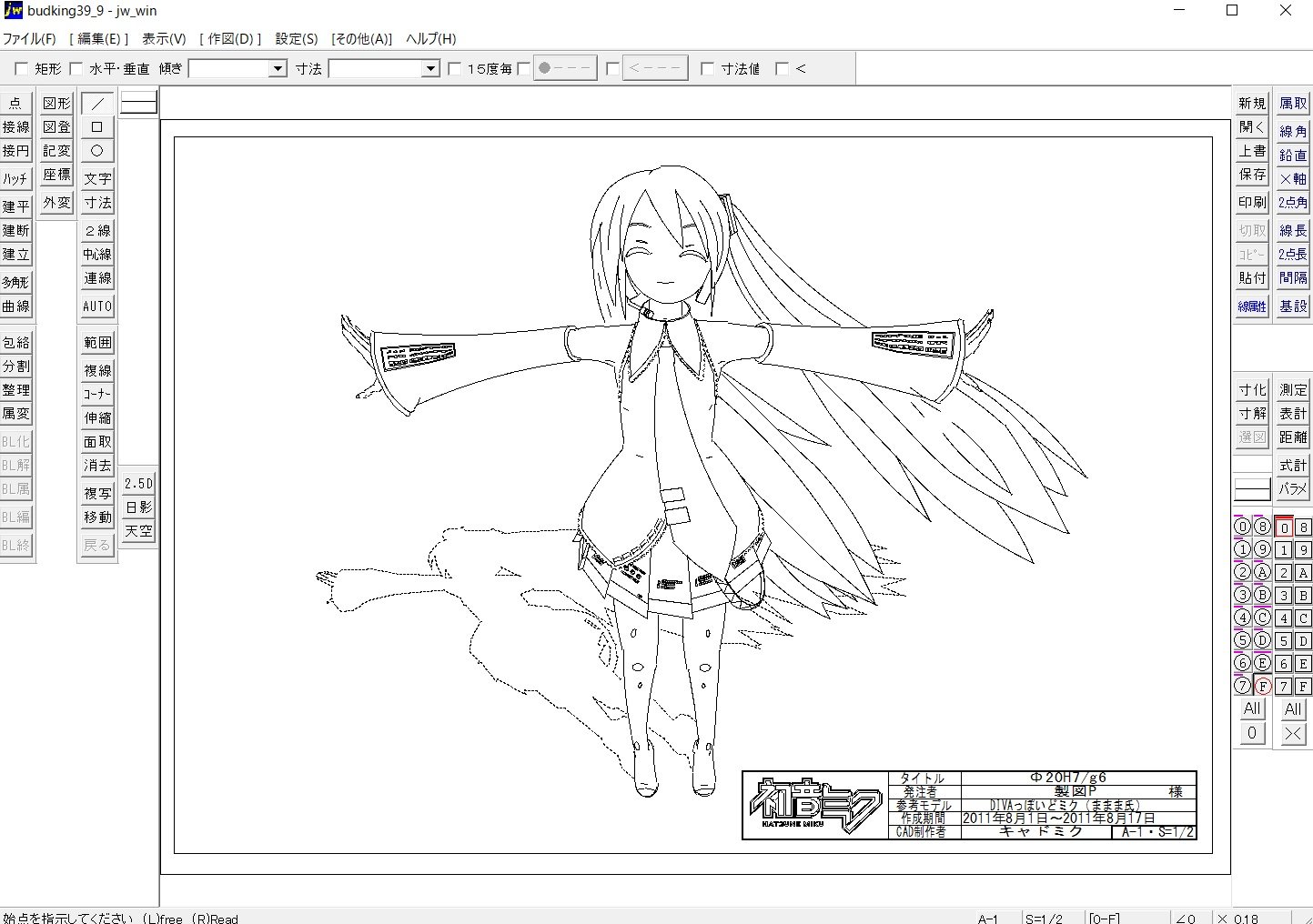This screenshot has width=1313, height=924.
Task: Click the A-1 paper size in status bar
Action: click(988, 918)
